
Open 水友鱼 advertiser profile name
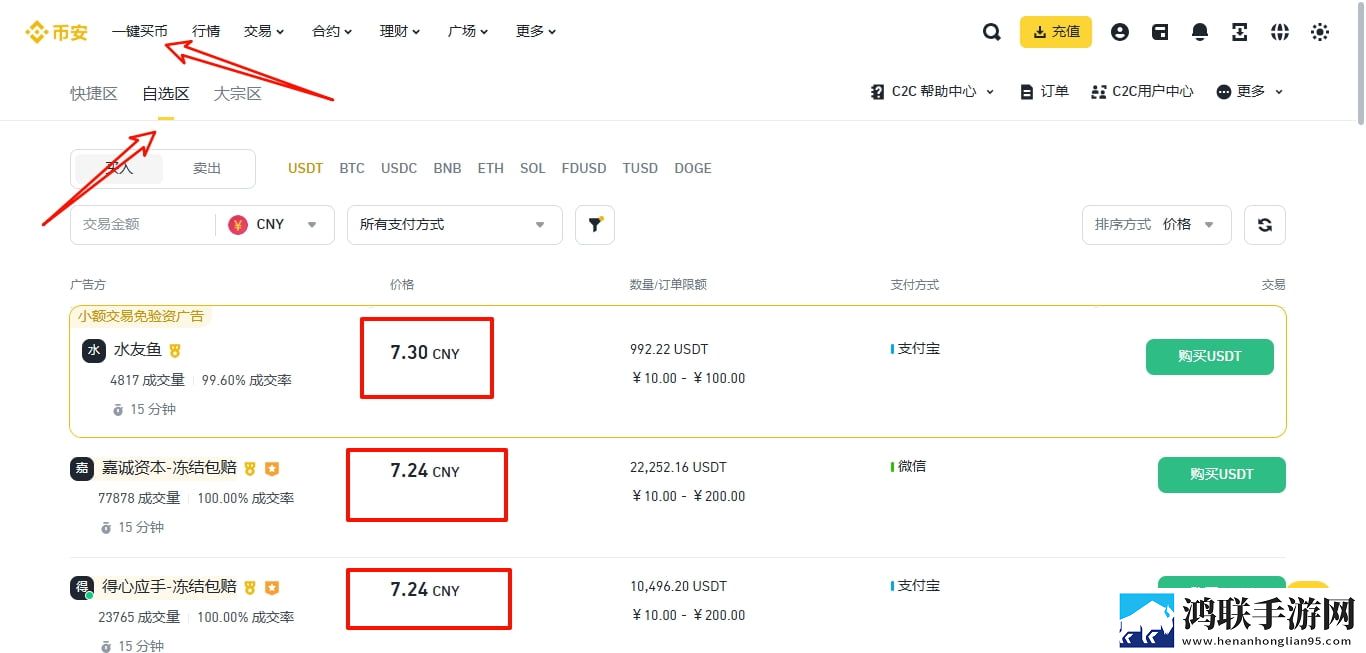pyautogui.click(x=138, y=350)
